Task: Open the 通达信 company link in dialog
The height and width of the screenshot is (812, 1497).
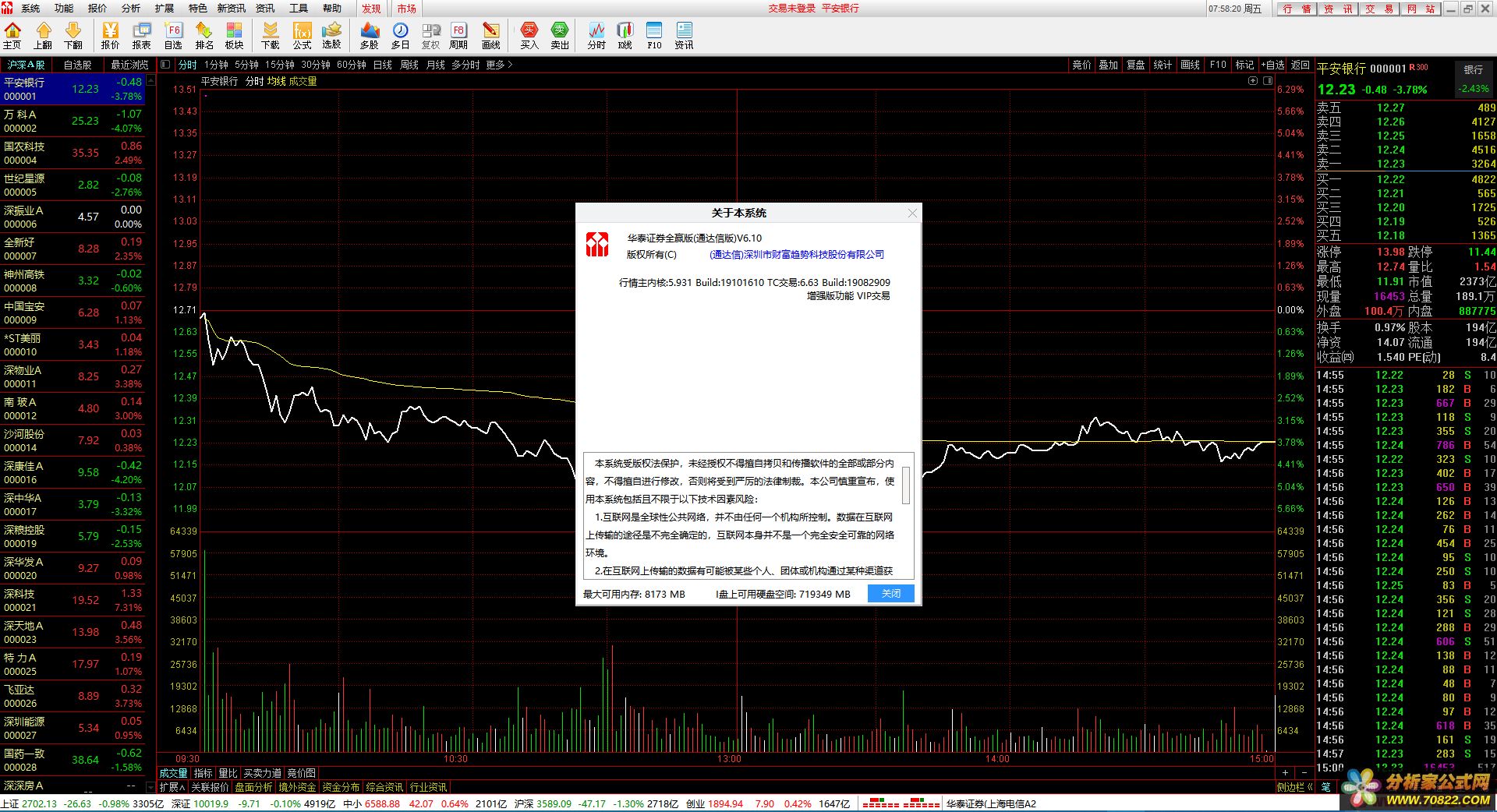Action: click(x=797, y=255)
